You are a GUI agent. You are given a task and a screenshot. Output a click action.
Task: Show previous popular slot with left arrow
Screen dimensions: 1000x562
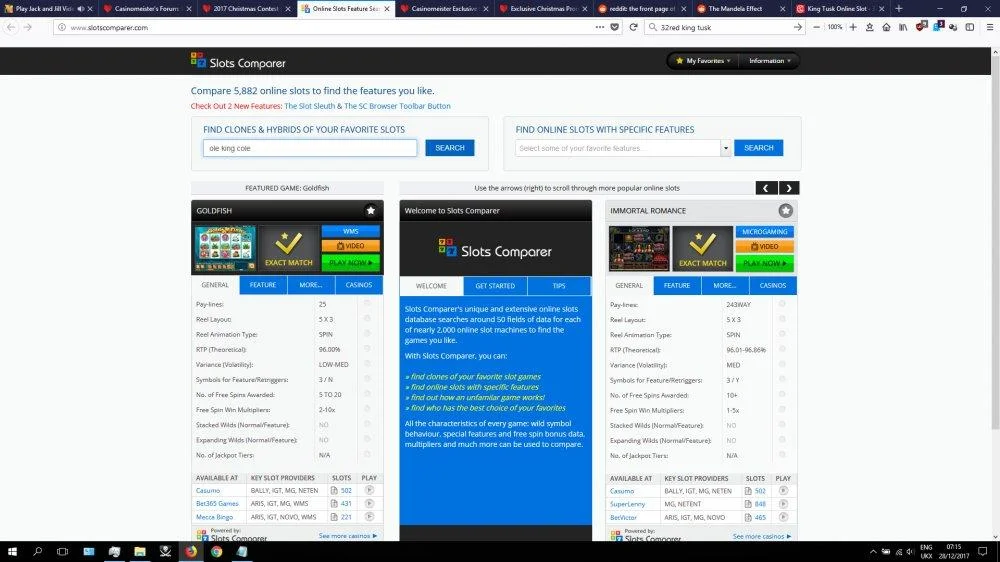pos(766,188)
